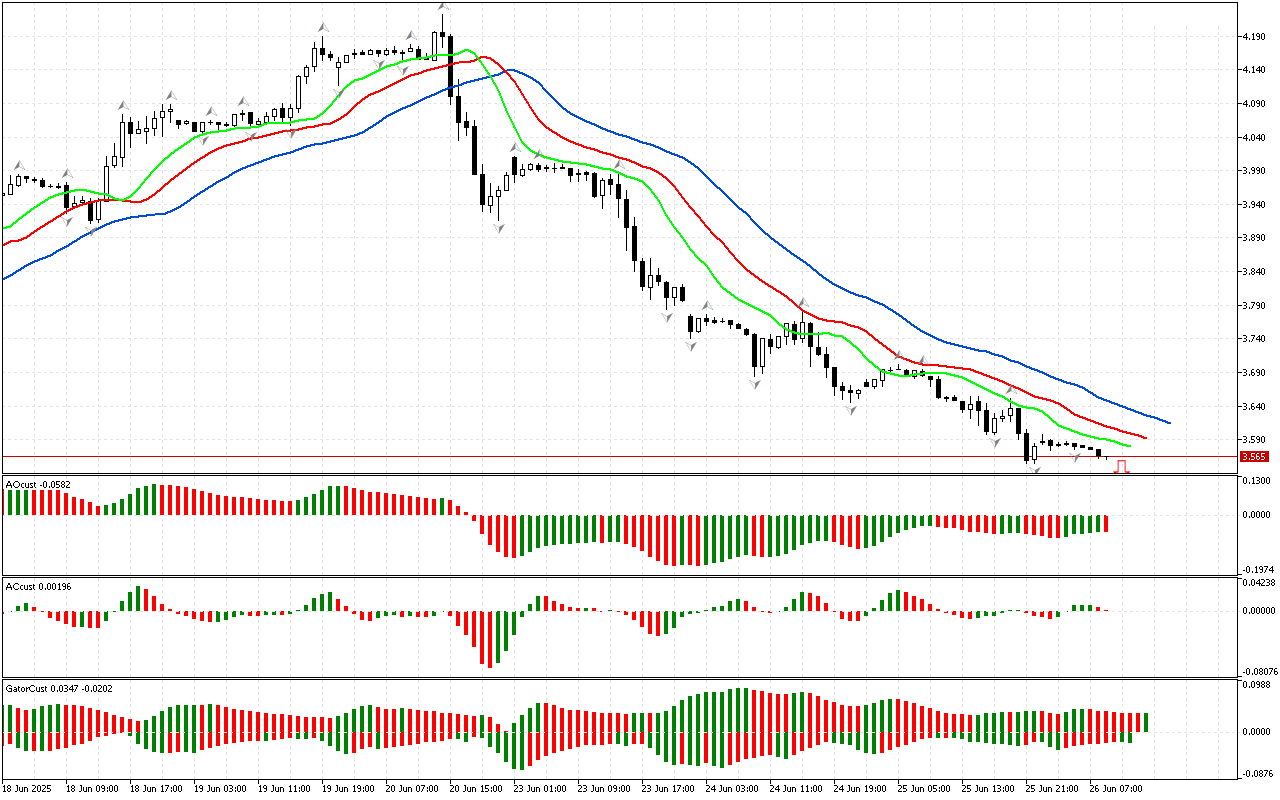This screenshot has height=800, width=1280.
Task: Click the -0.0876 value on GatorCust scale
Action: coord(1256,774)
